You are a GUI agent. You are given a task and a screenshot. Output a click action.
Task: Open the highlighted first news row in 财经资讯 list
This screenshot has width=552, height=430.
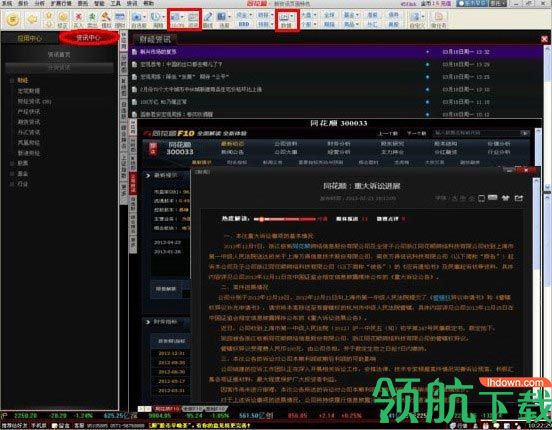point(336,52)
